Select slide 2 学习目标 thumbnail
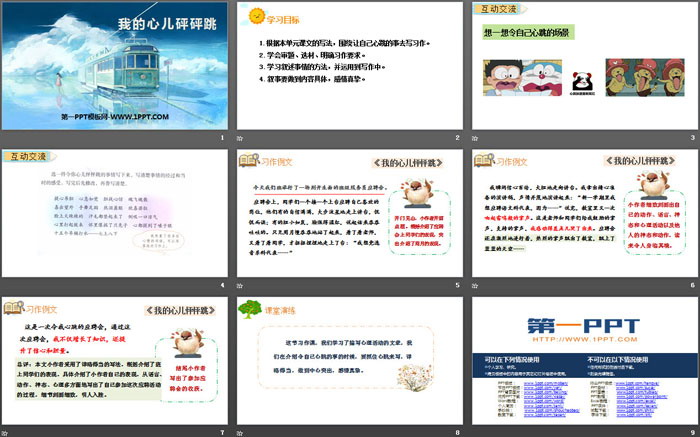Viewport: 700px width, 437px height. (x=350, y=66)
